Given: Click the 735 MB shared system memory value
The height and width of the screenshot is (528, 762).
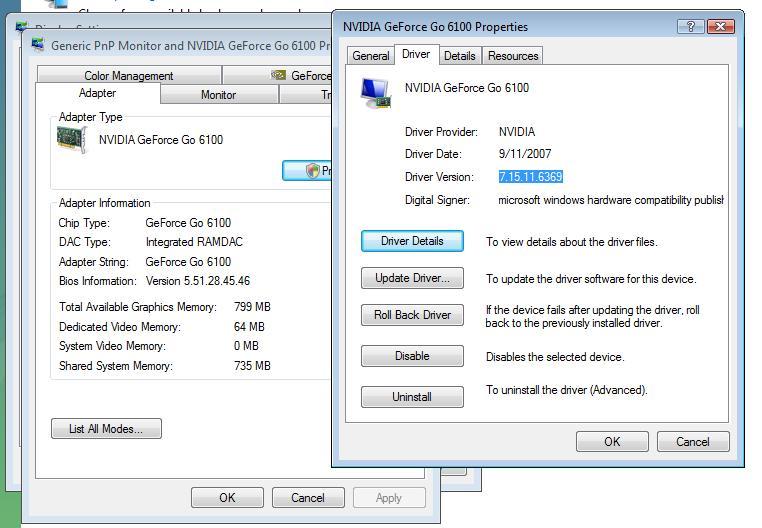Looking at the screenshot, I should click(252, 366).
